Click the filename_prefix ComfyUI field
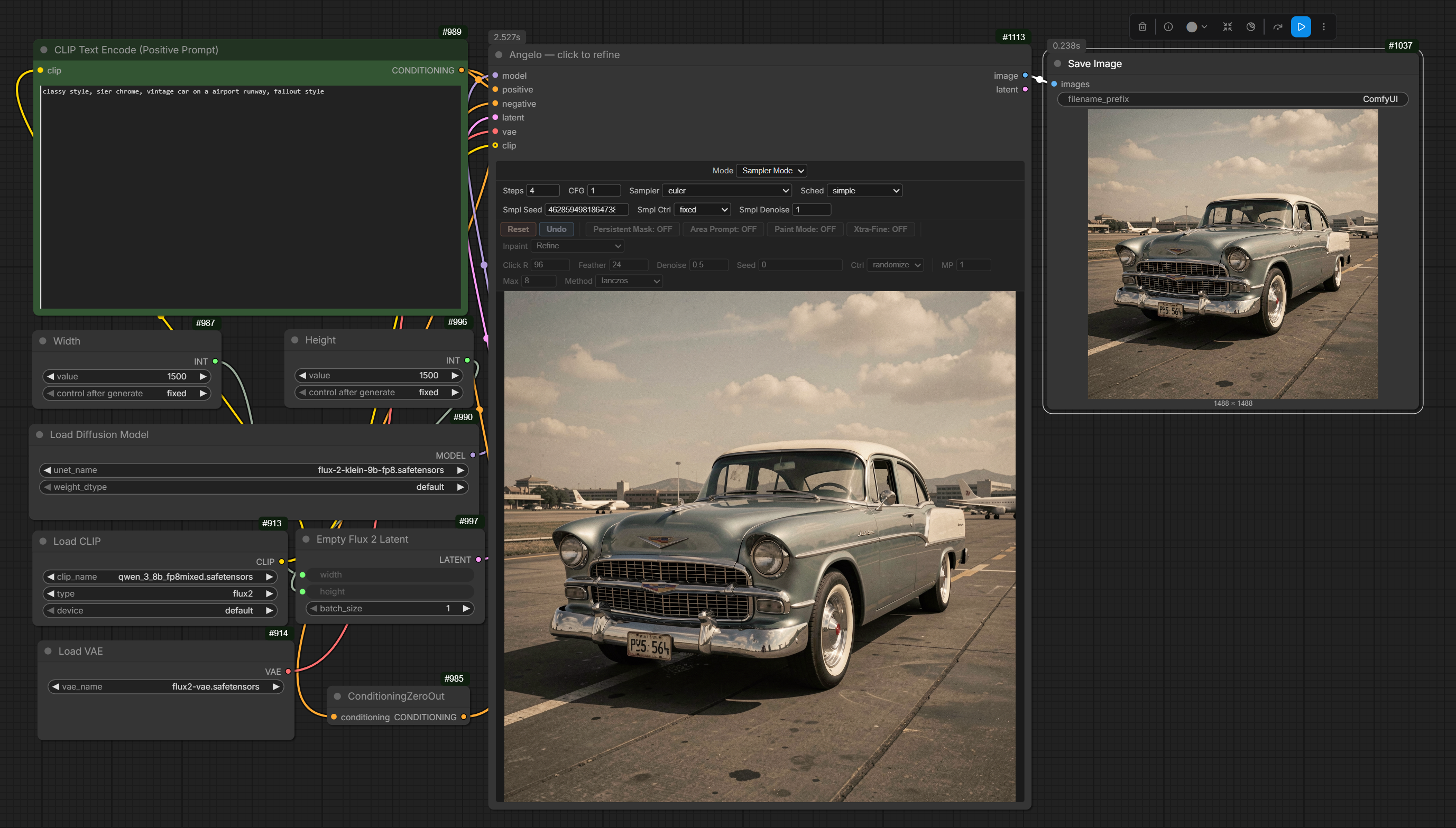Image resolution: width=1456 pixels, height=828 pixels. pyautogui.click(x=1232, y=99)
